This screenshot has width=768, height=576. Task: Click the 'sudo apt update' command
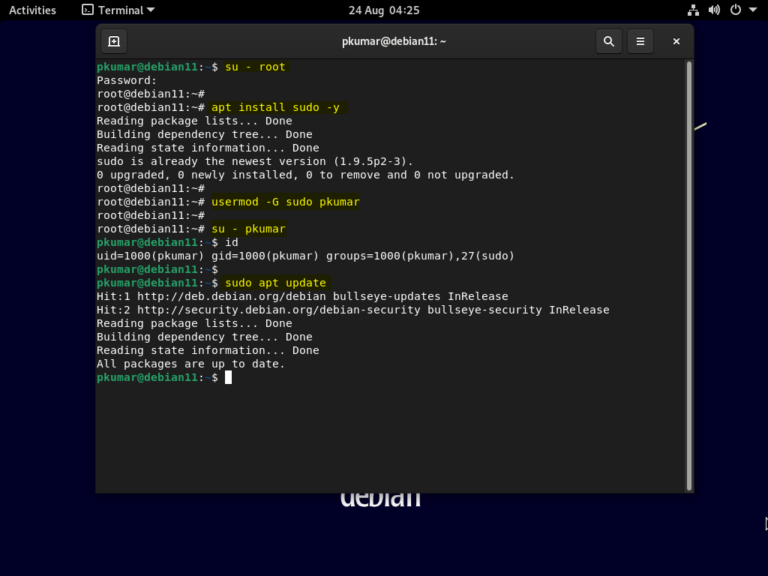point(276,283)
